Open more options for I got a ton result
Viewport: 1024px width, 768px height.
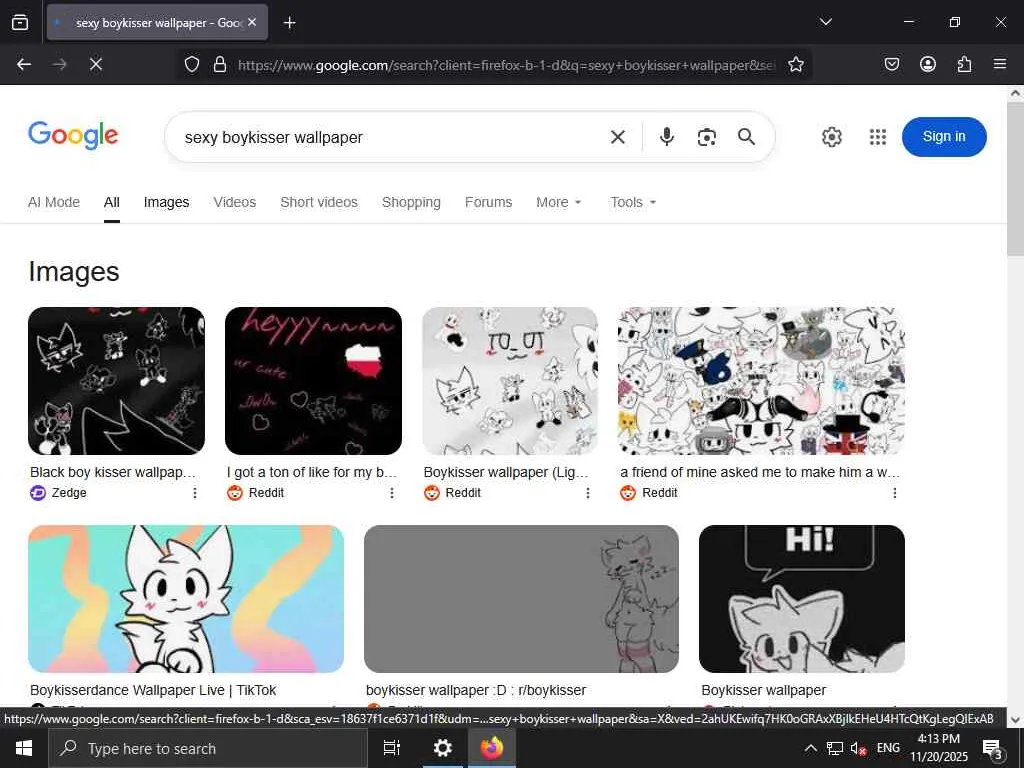pos(392,493)
